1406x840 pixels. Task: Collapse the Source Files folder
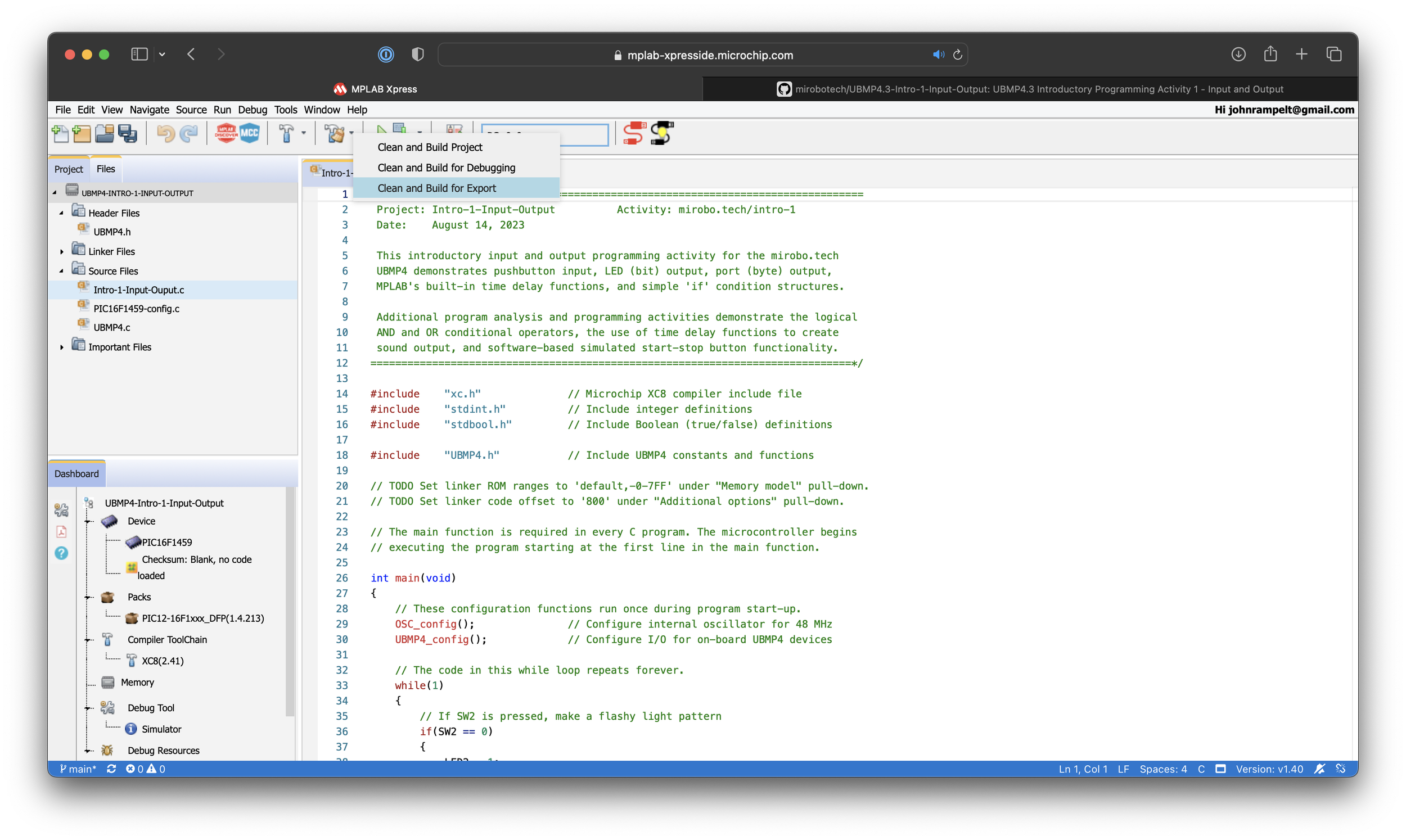click(62, 271)
